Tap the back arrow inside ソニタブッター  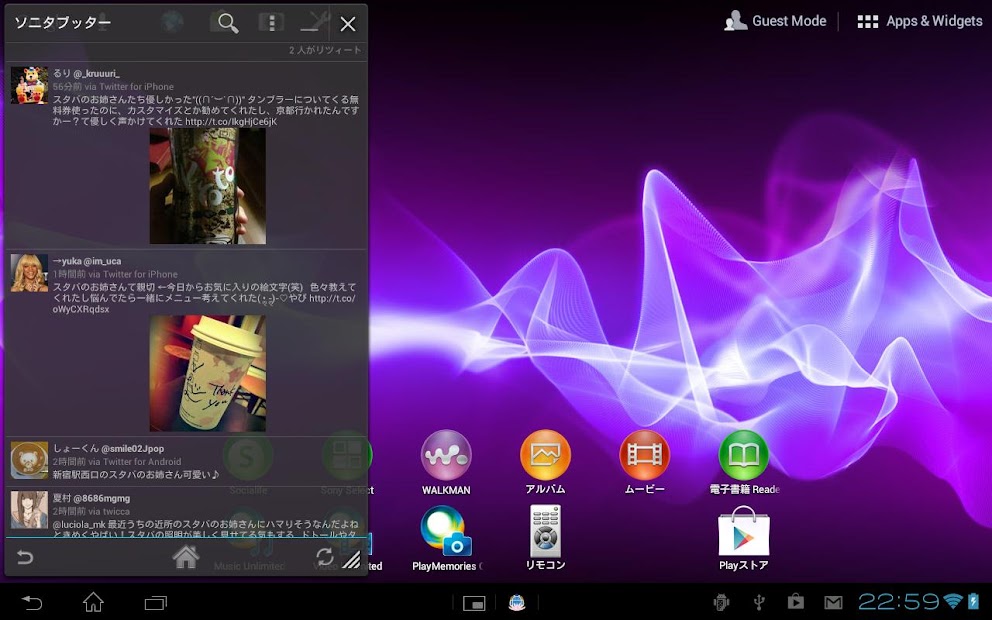[x=25, y=557]
